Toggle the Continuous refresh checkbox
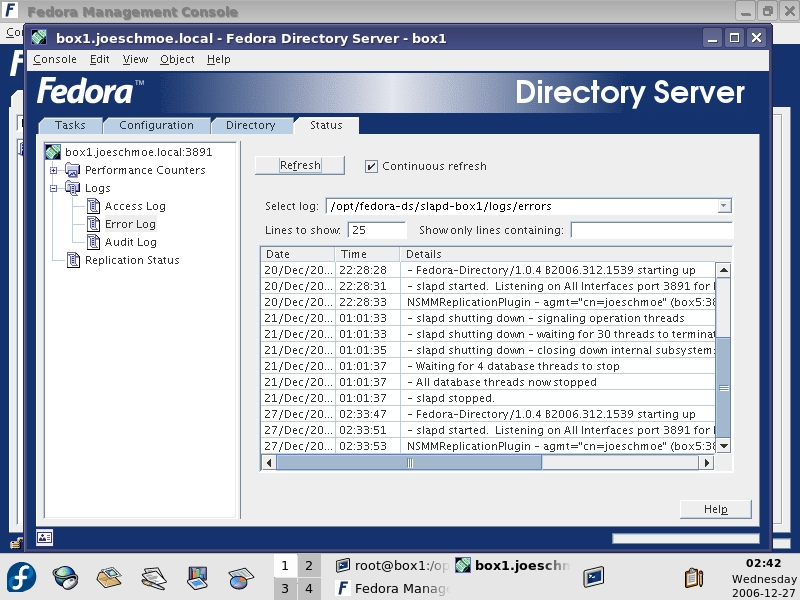The width and height of the screenshot is (800, 600). pos(372,166)
